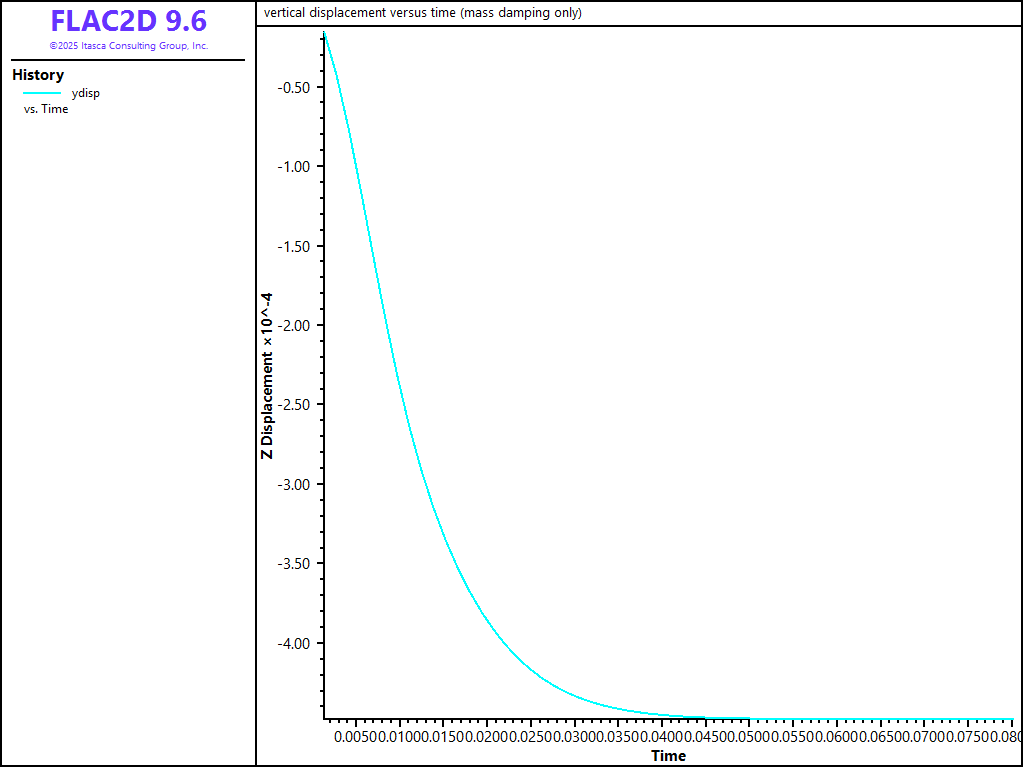Screen dimensions: 1024x768
Task: Select the Z Displacement y-axis label
Action: [267, 376]
